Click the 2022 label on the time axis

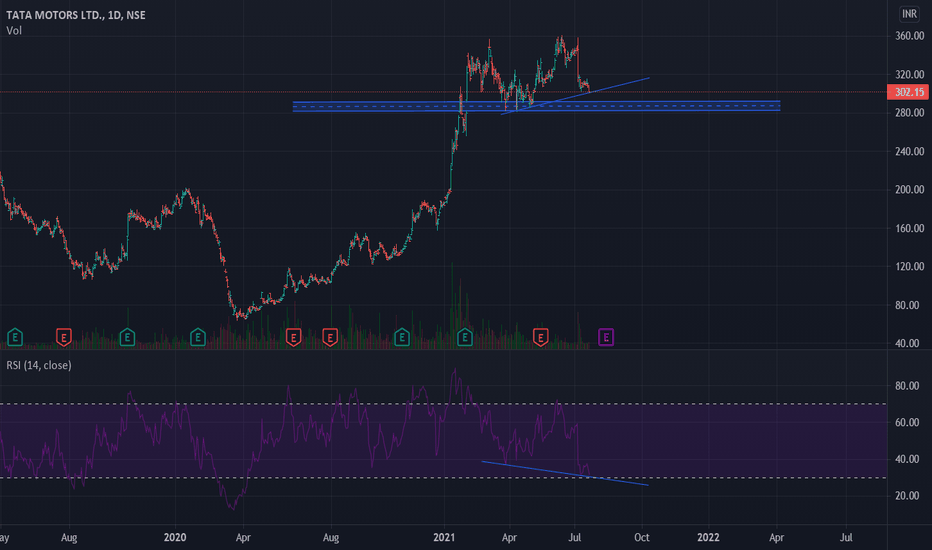[x=708, y=538]
